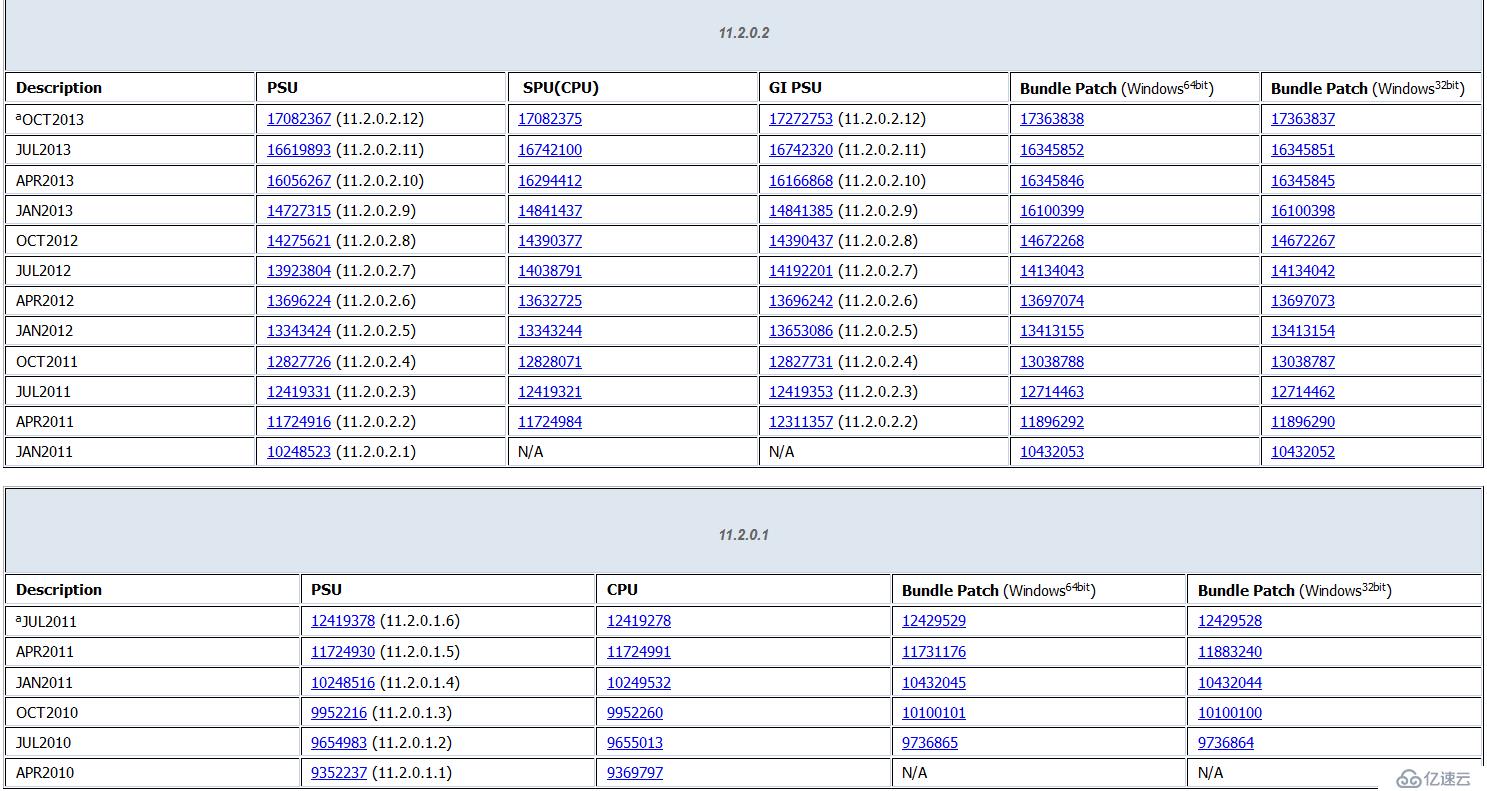Click SPU link 16742100
The width and height of the screenshot is (1487, 791).
point(550,150)
